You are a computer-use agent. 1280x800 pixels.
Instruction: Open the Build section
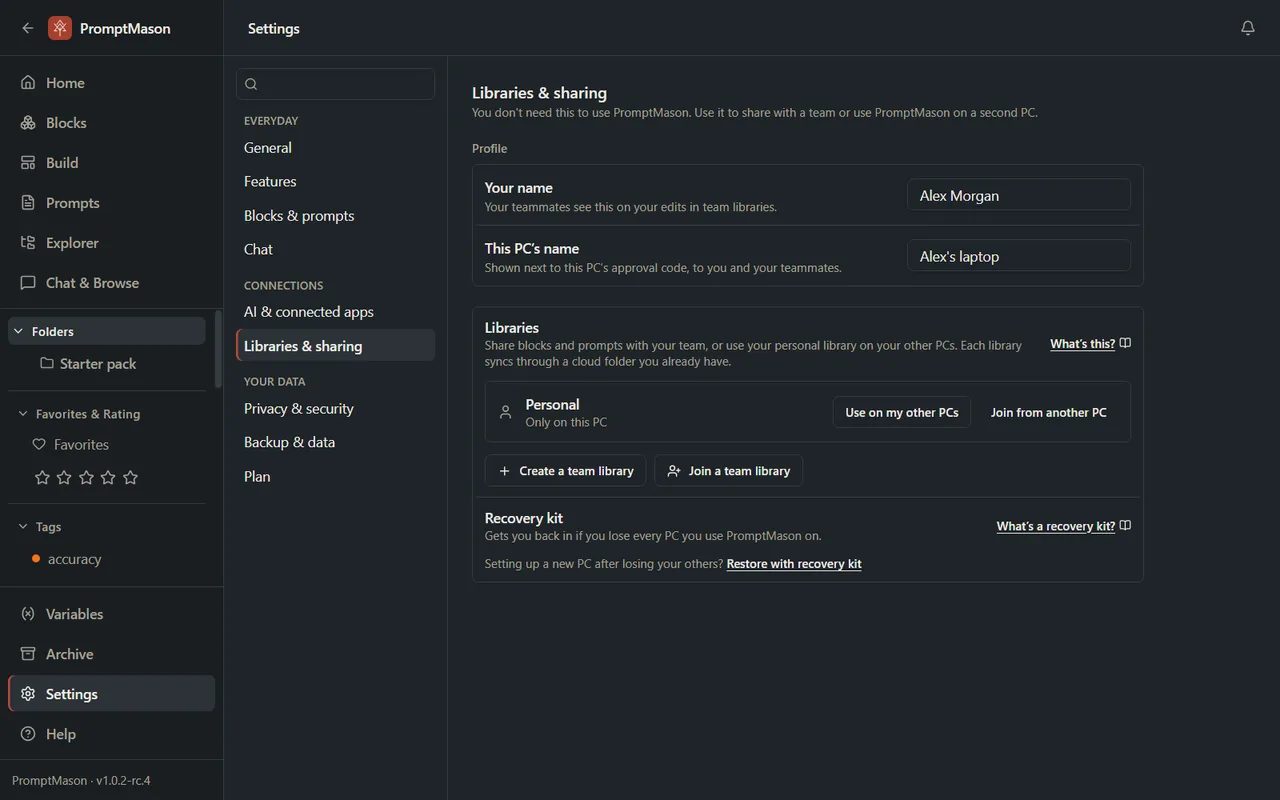[111, 163]
